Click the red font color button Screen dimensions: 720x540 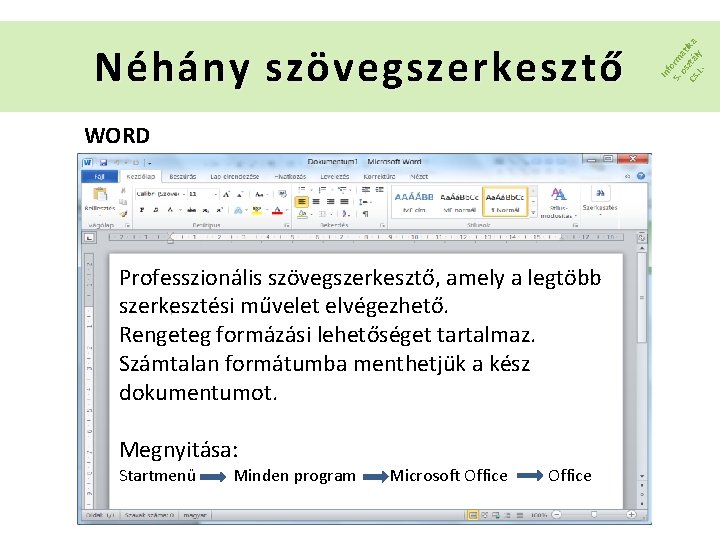coord(277,210)
